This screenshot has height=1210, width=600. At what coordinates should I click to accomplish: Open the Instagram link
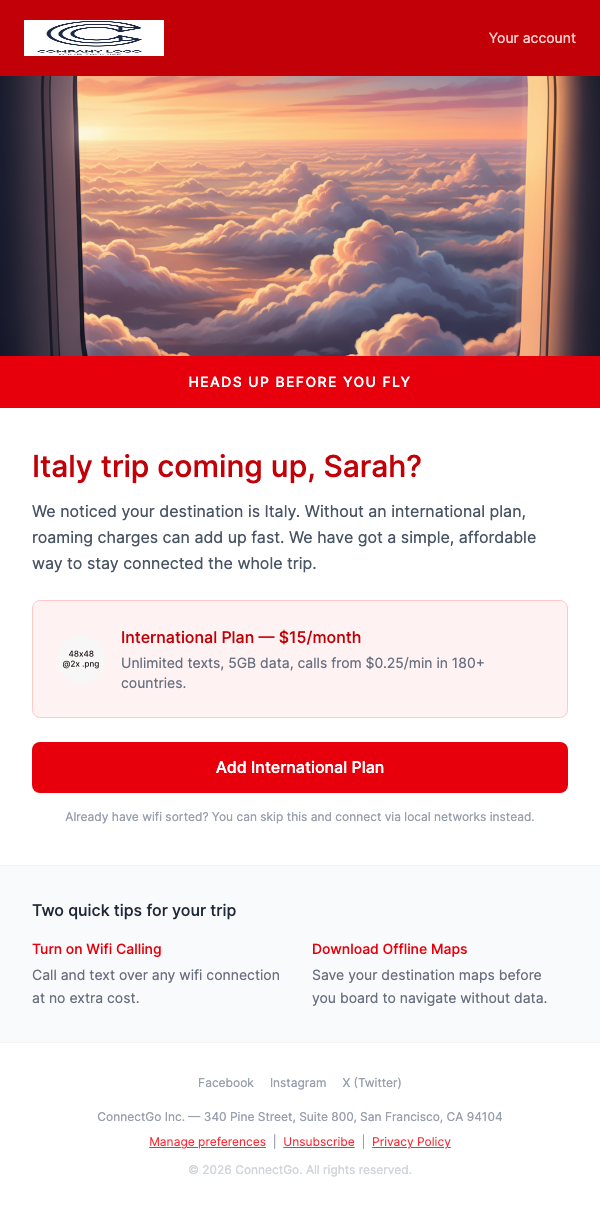298,1082
